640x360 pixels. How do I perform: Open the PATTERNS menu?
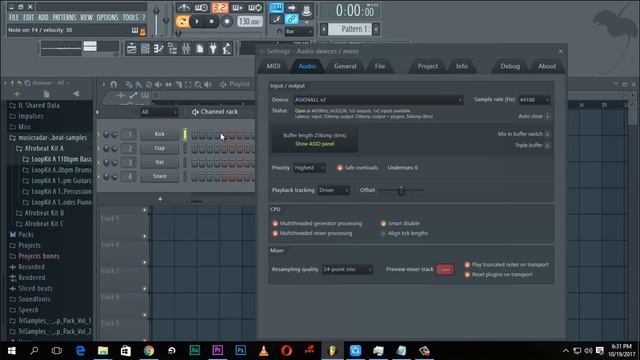[64, 18]
